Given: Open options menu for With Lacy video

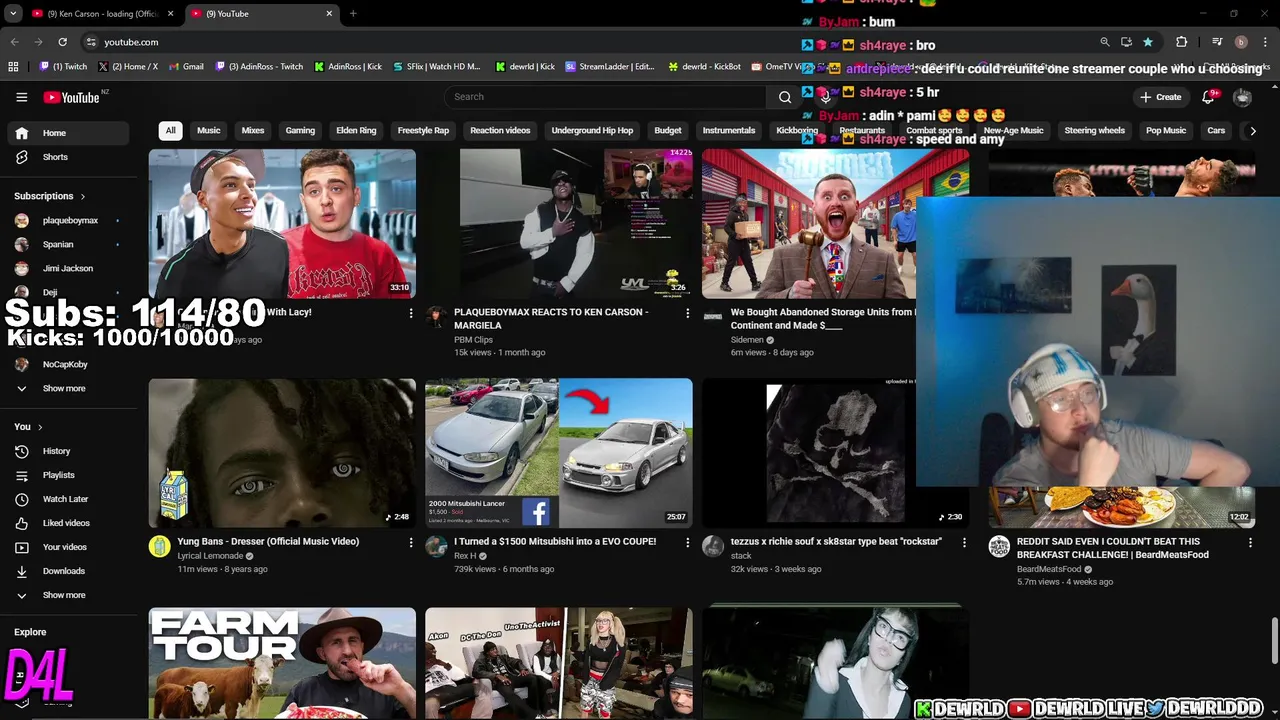Looking at the screenshot, I should (x=410, y=313).
